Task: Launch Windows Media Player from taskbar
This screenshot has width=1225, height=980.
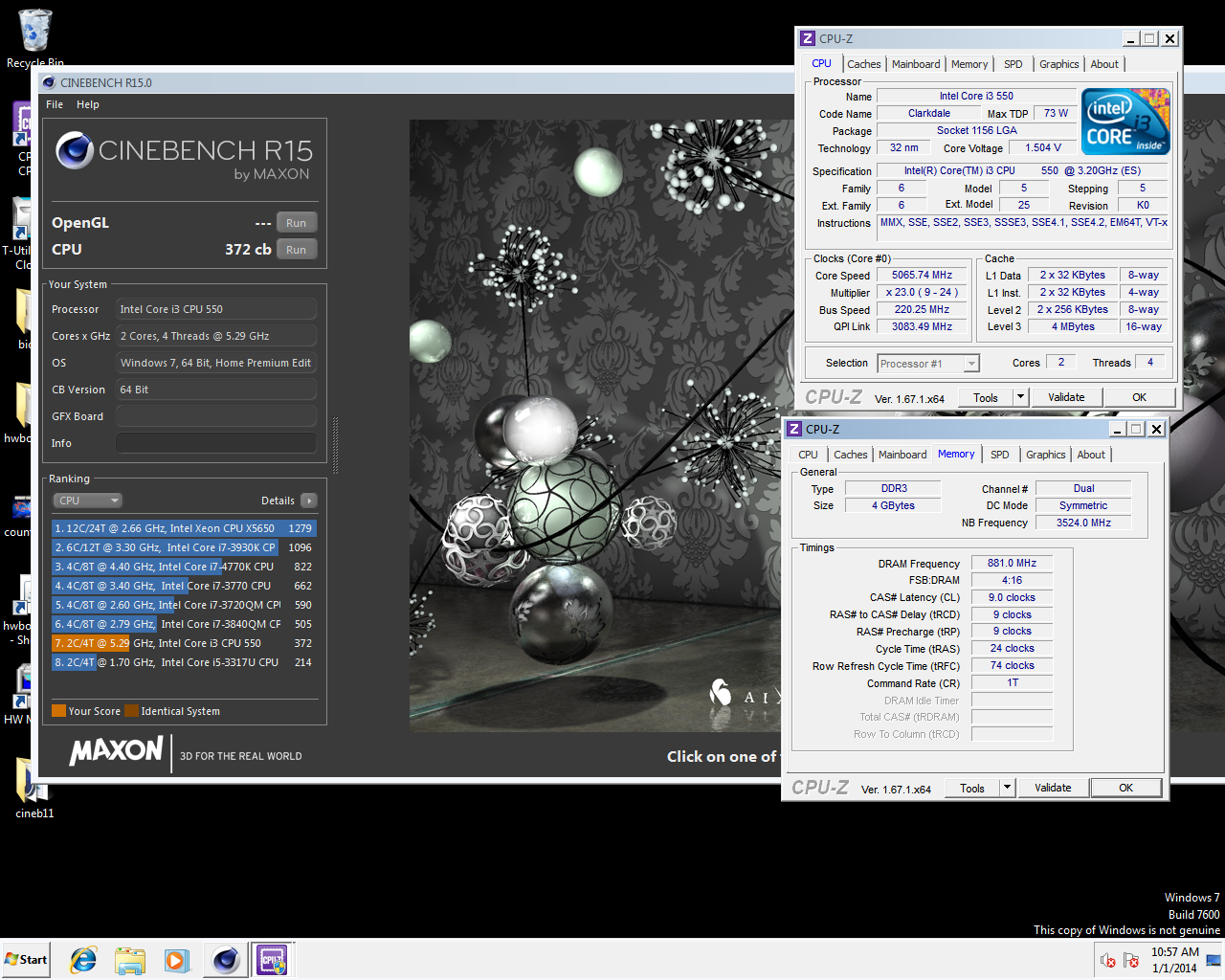Action: (x=176, y=960)
